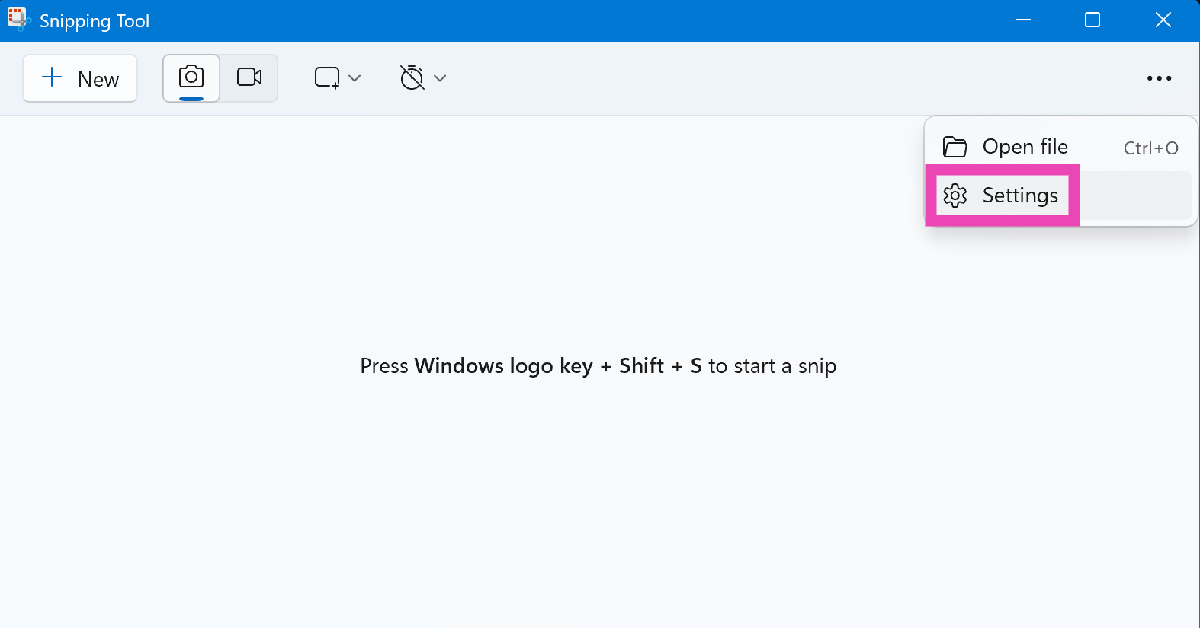
Task: Click the plus icon on New
Action: pyautogui.click(x=52, y=78)
